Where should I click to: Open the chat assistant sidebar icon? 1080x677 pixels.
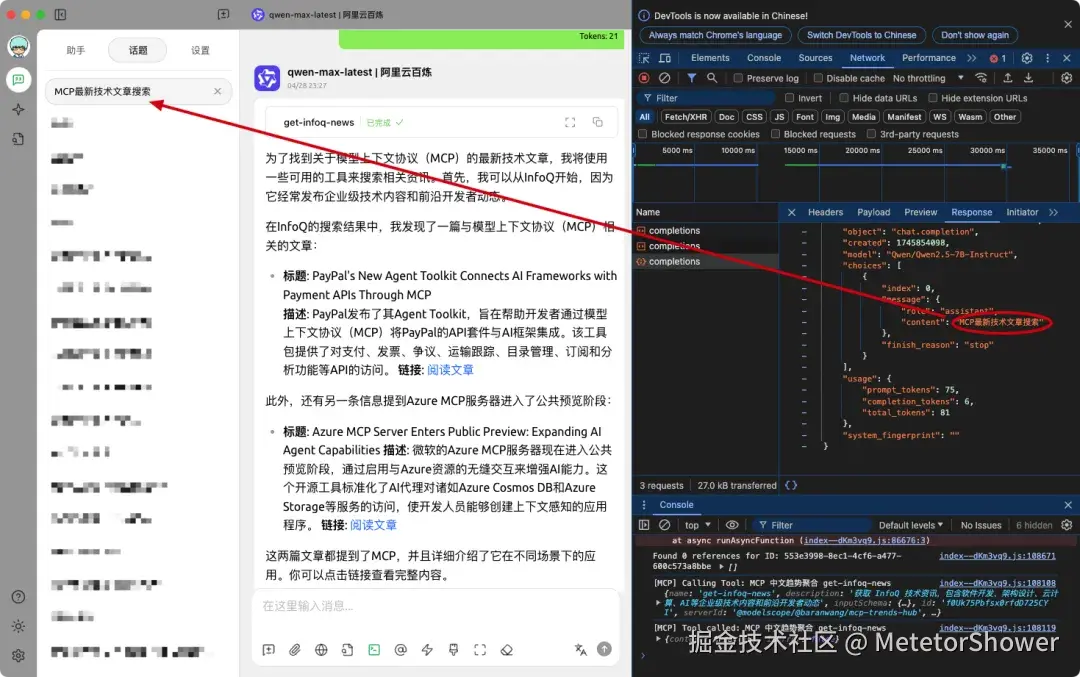pyautogui.click(x=19, y=80)
